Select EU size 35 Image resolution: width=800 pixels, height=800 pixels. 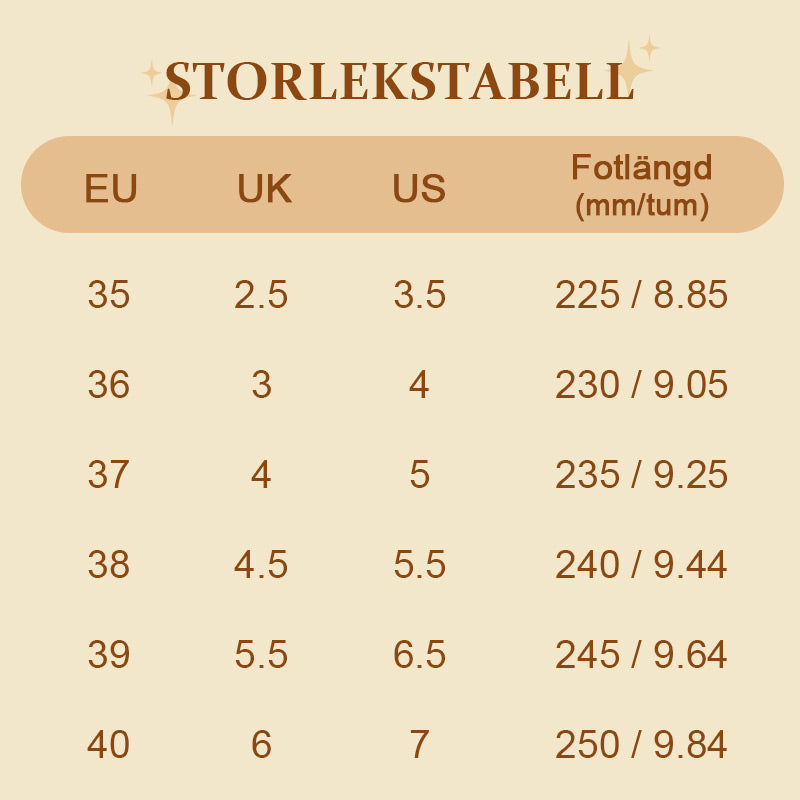pos(109,295)
